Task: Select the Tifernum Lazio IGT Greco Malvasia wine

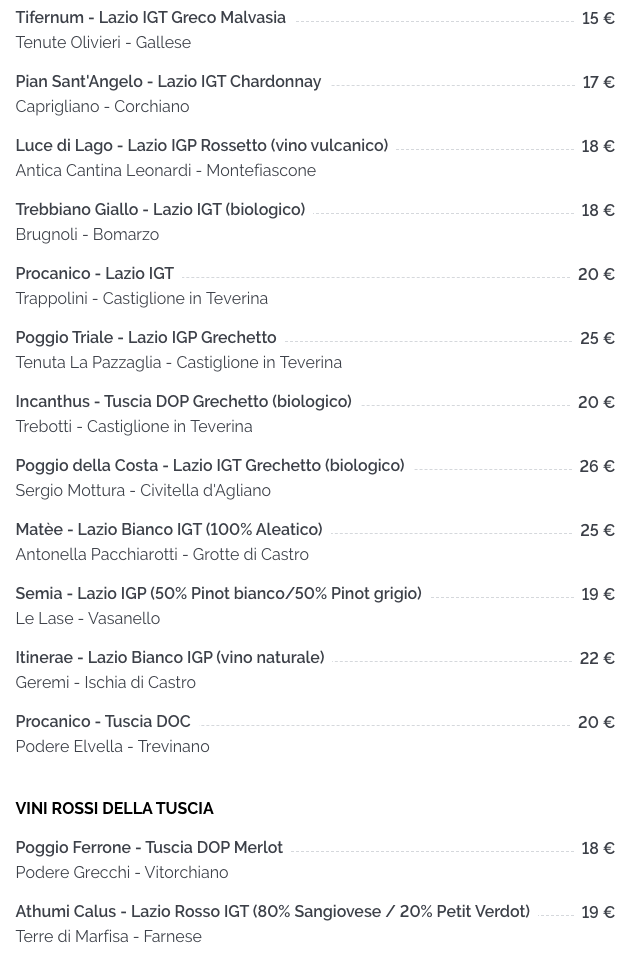Action: (x=150, y=18)
